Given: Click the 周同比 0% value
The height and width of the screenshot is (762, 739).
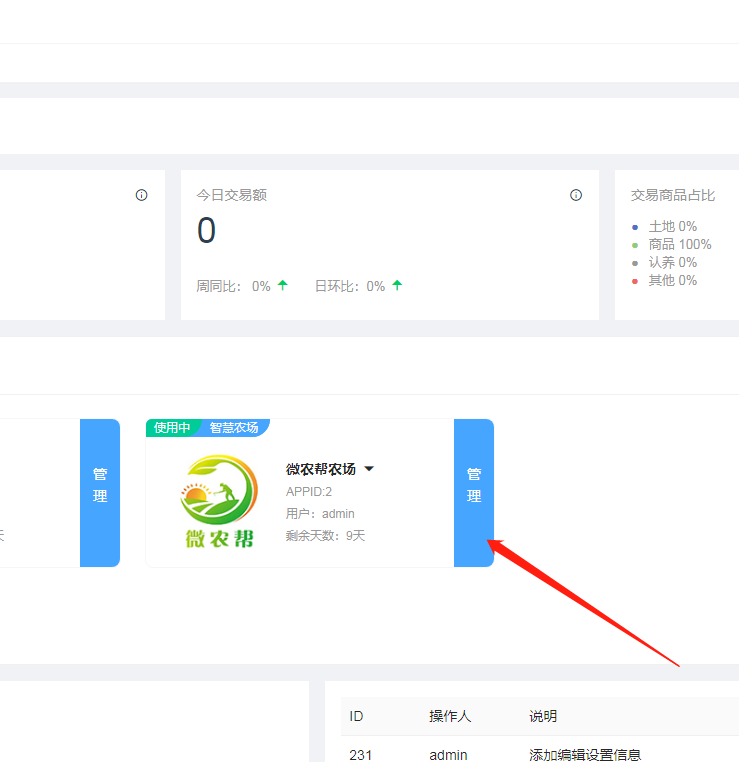Looking at the screenshot, I should coord(261,286).
